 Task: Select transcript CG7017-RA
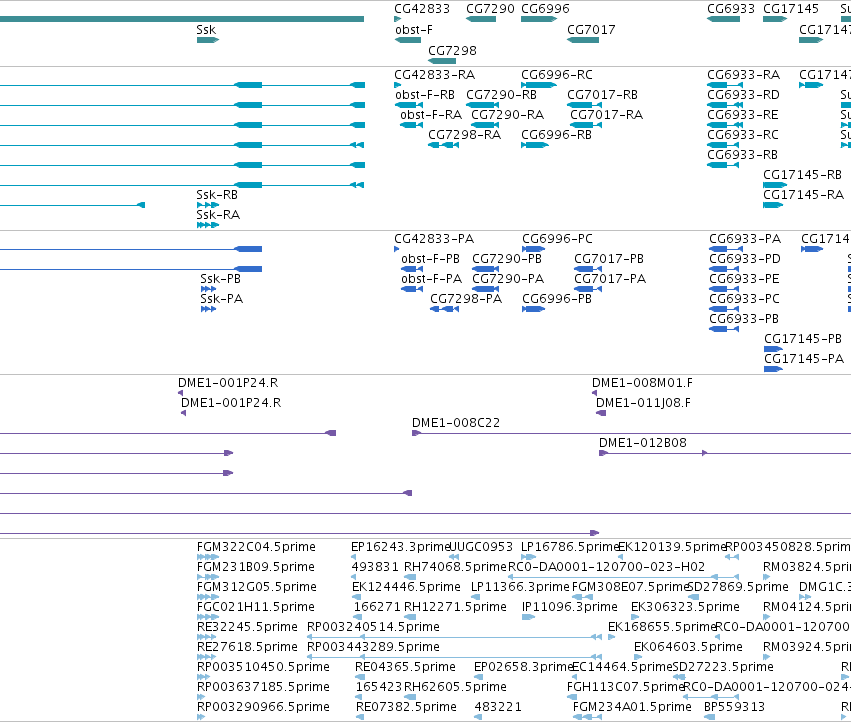(x=606, y=115)
